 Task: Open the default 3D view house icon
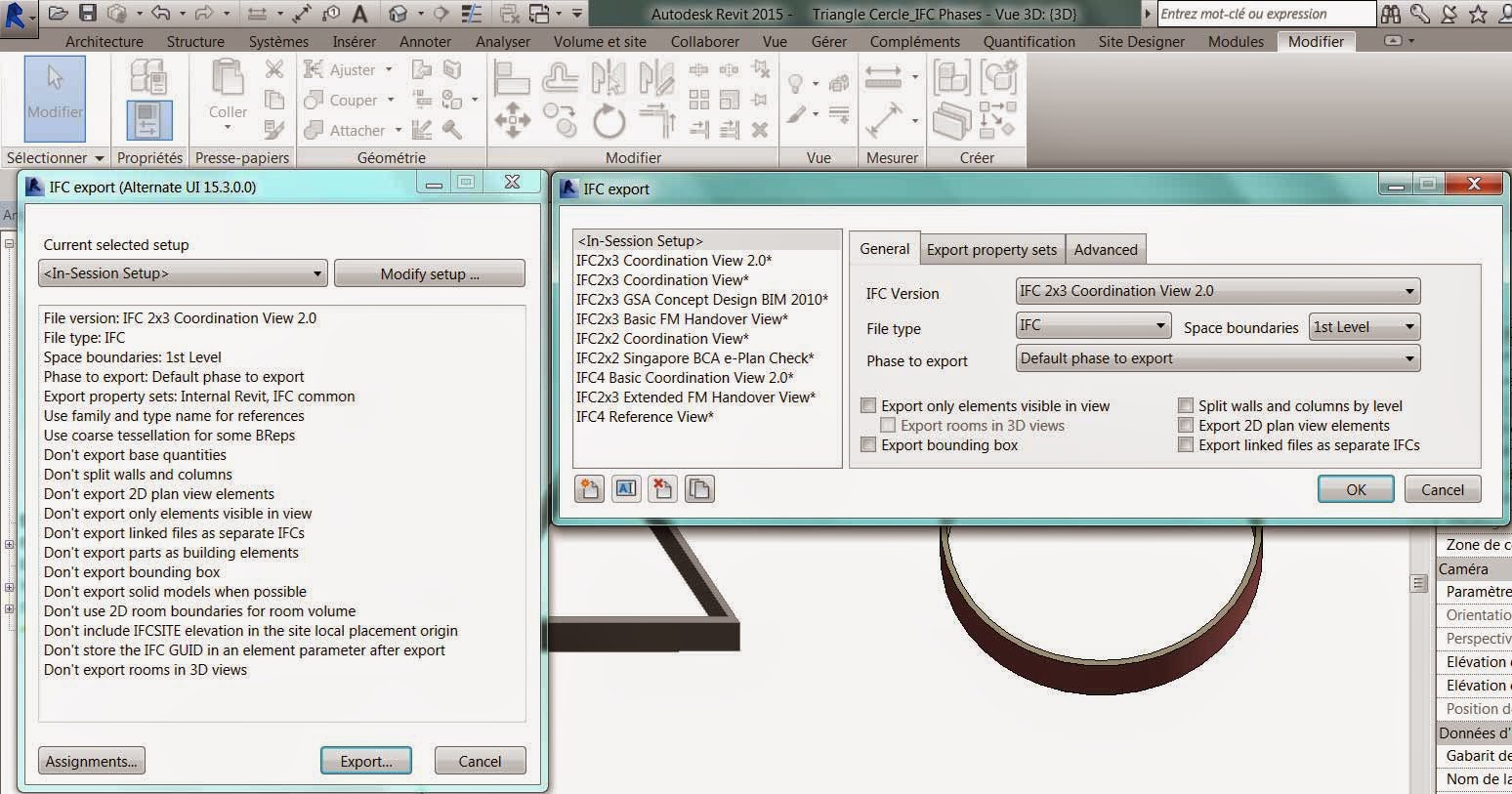click(x=398, y=14)
